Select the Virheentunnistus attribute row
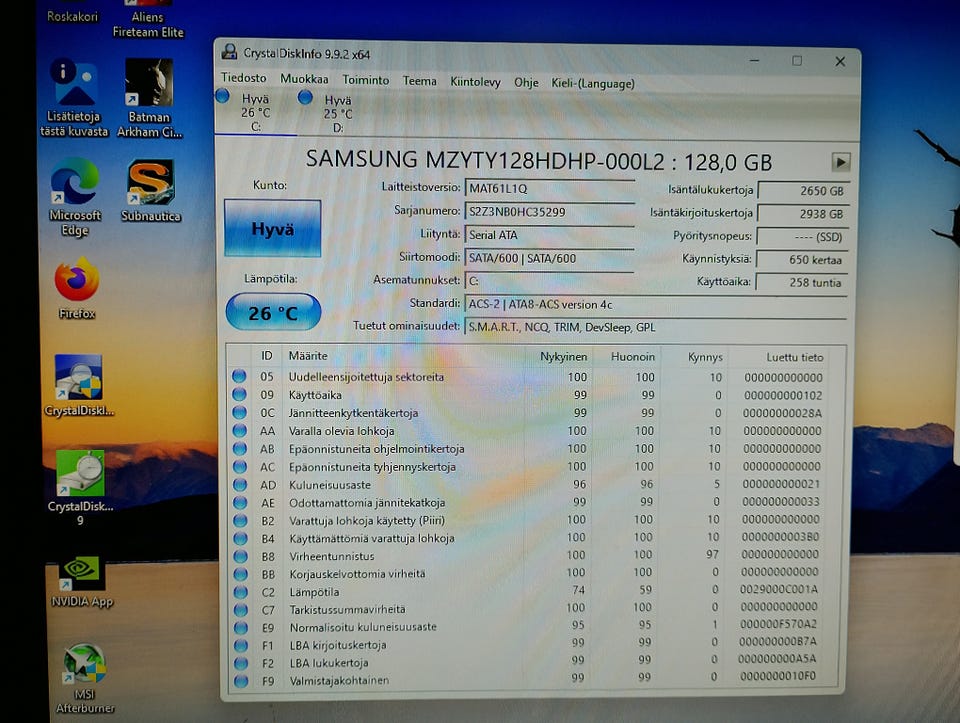This screenshot has height=723, width=960. point(530,555)
